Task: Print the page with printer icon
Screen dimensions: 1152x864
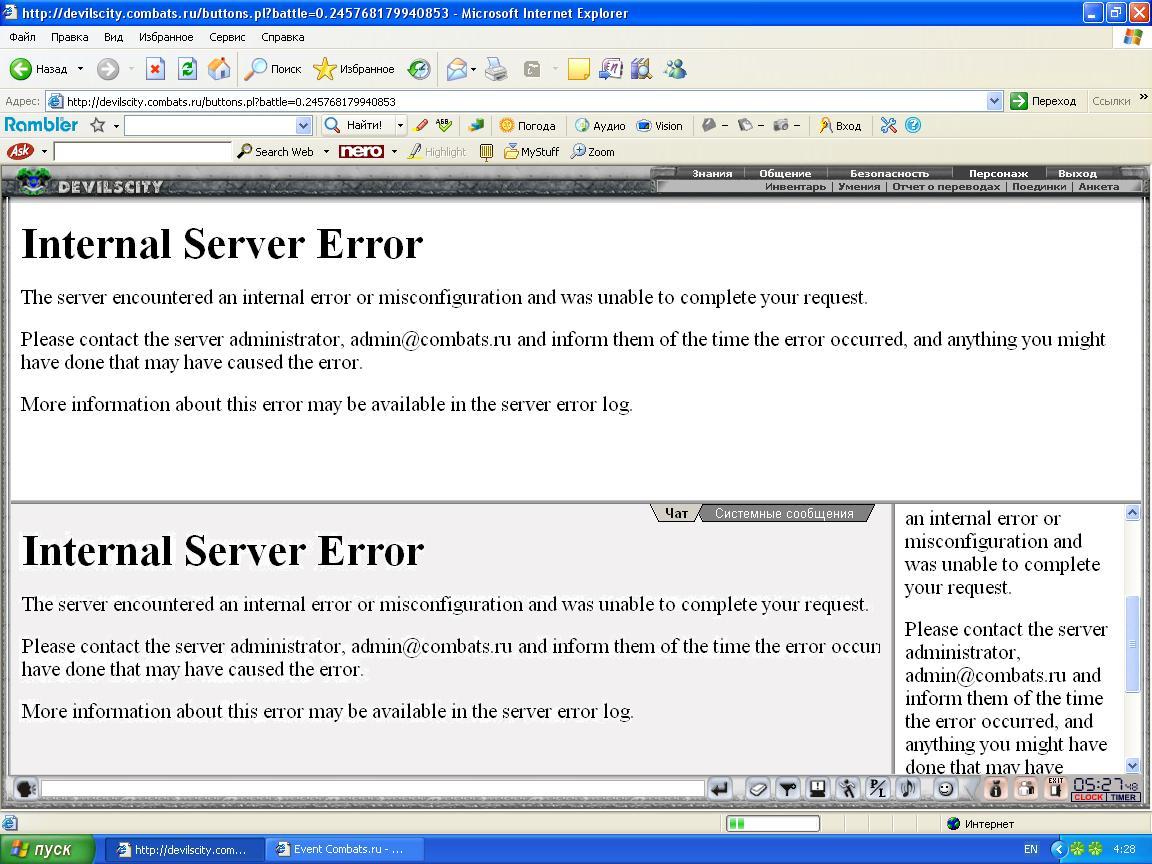Action: [x=497, y=69]
